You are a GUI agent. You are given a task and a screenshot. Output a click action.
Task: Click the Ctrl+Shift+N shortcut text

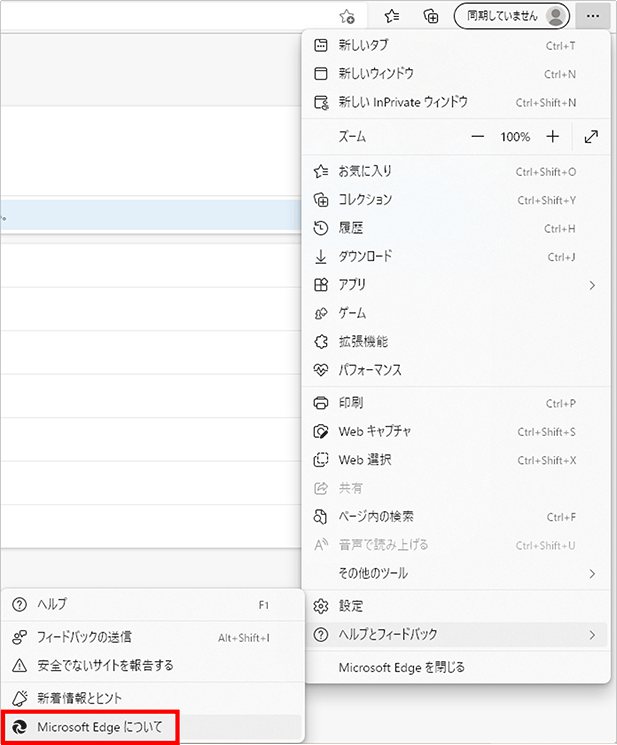[546, 103]
